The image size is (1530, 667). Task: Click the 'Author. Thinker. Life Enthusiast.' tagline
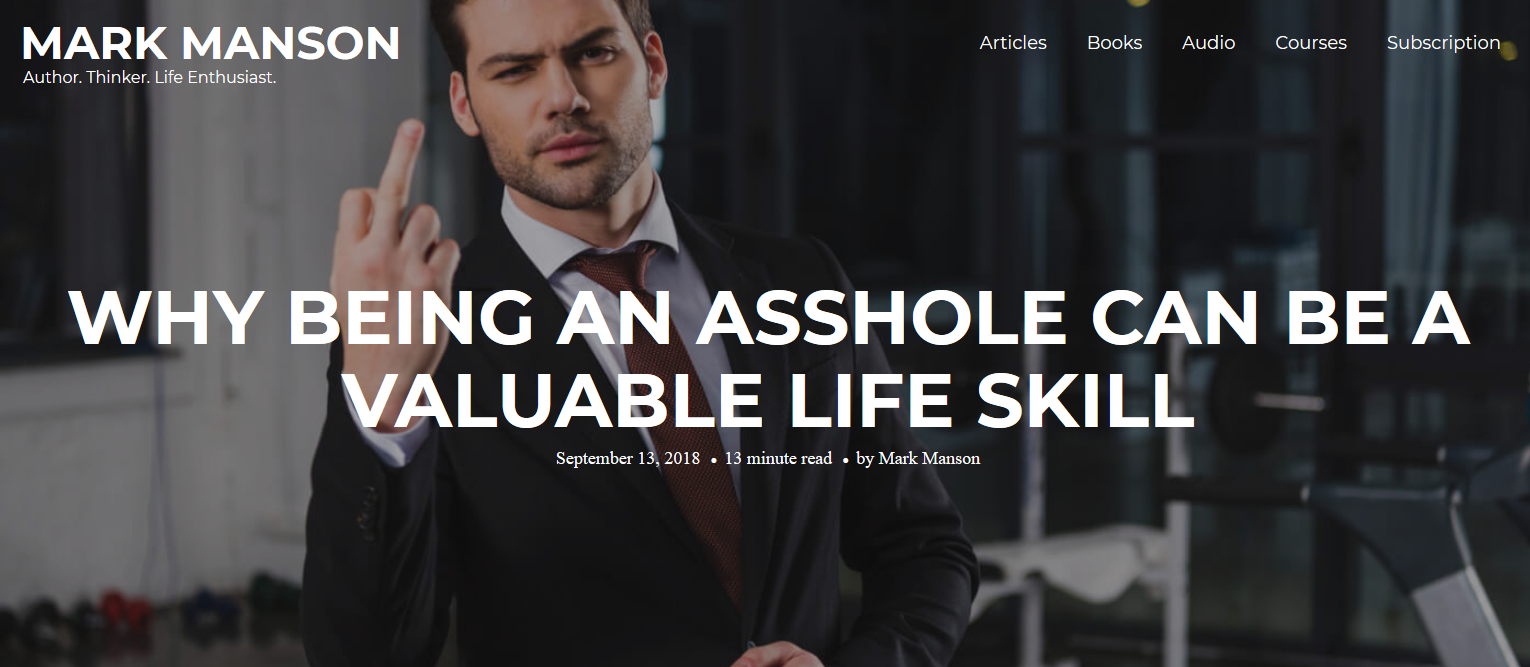click(x=149, y=77)
